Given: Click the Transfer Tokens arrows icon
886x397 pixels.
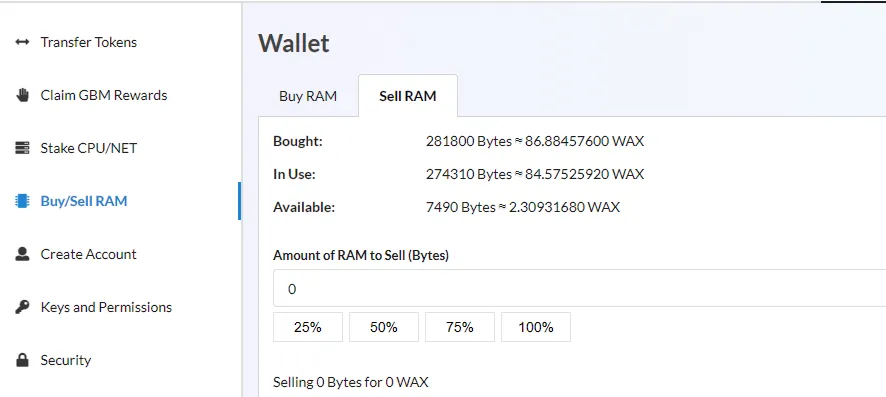Looking at the screenshot, I should tap(22, 42).
